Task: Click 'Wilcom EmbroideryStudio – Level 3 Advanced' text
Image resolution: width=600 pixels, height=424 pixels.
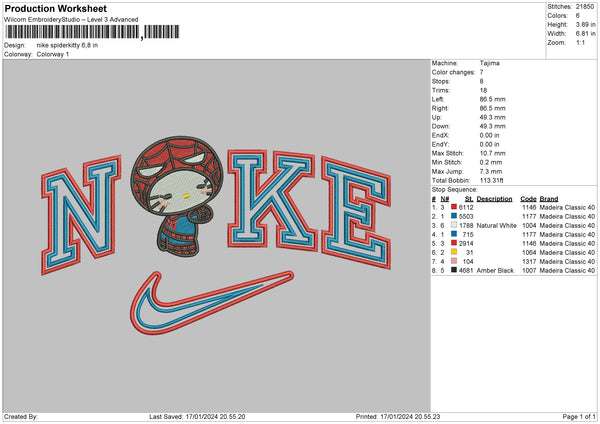Action: coord(71,20)
